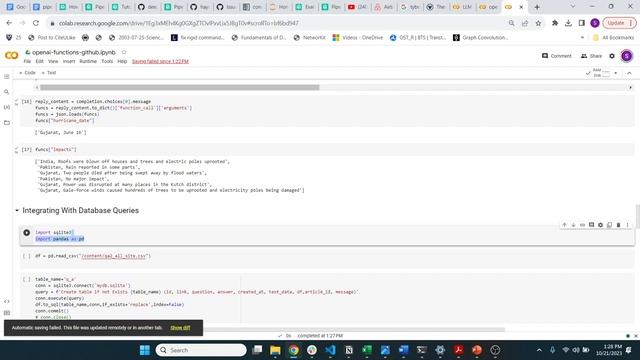This screenshot has height=360, width=640.
Task: Open the command palette icon at the bottom left
Action: (x=7, y=313)
